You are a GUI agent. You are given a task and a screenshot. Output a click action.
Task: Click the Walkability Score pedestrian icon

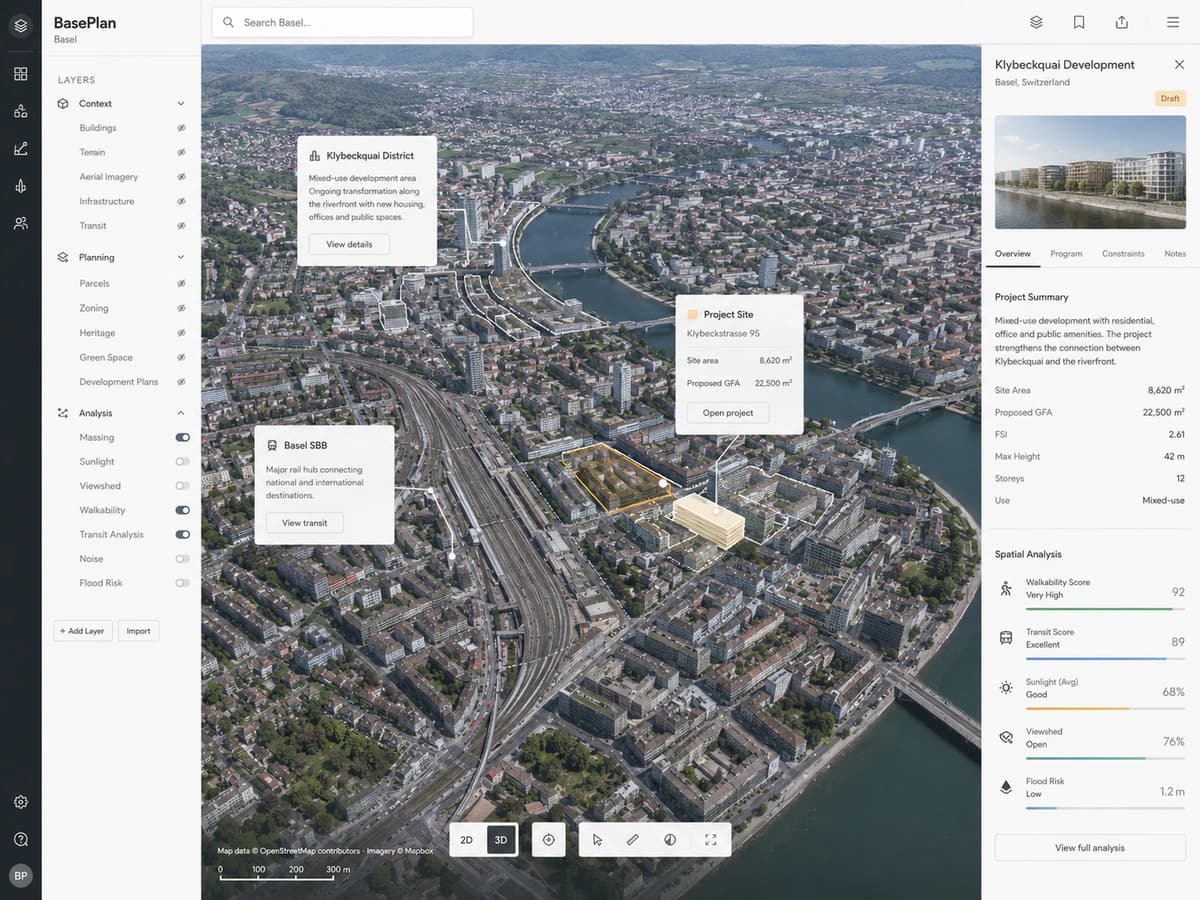pos(1006,589)
